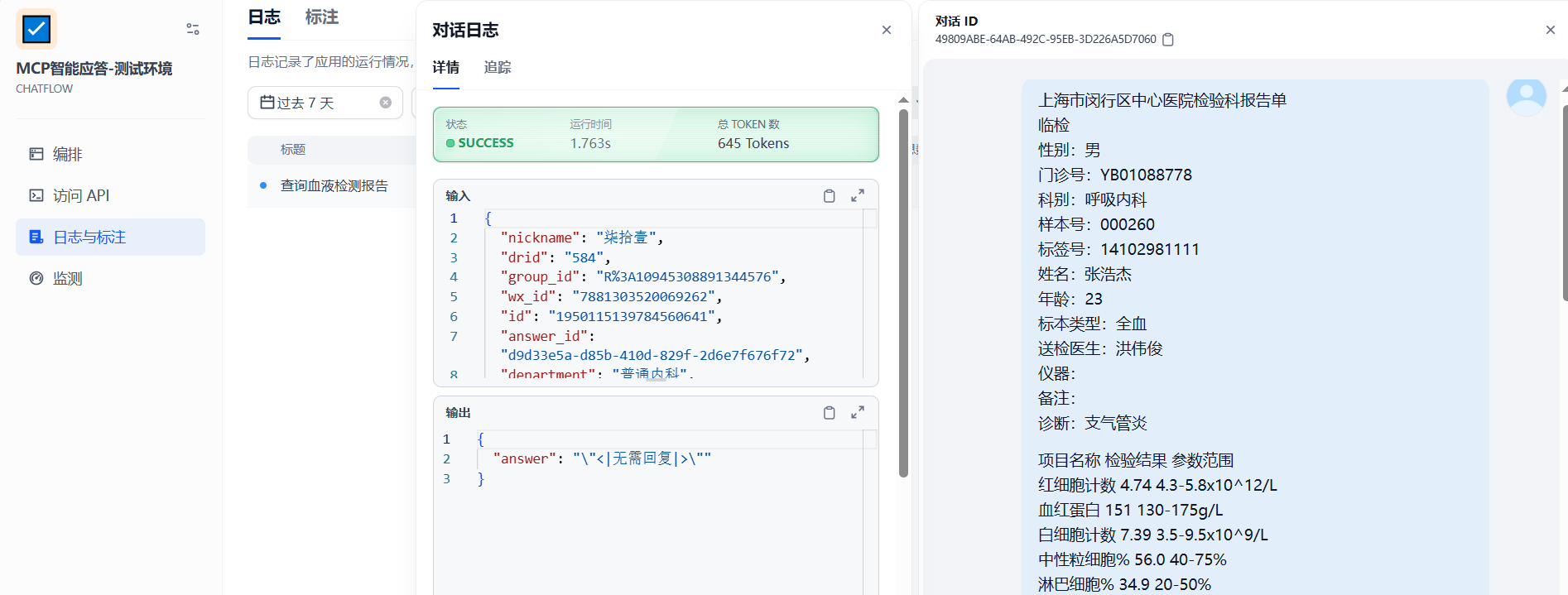Copy the input JSON content
The image size is (1568, 595).
[829, 196]
